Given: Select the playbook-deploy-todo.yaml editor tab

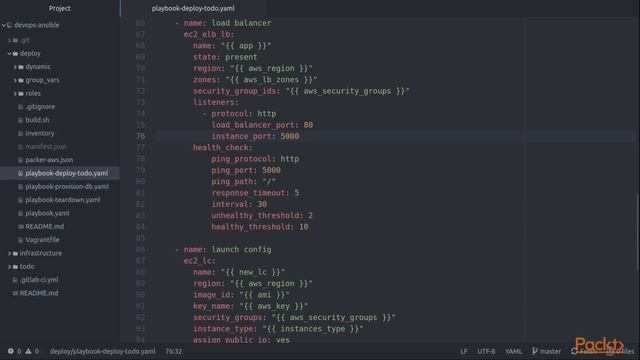Looking at the screenshot, I should pyautogui.click(x=193, y=8).
